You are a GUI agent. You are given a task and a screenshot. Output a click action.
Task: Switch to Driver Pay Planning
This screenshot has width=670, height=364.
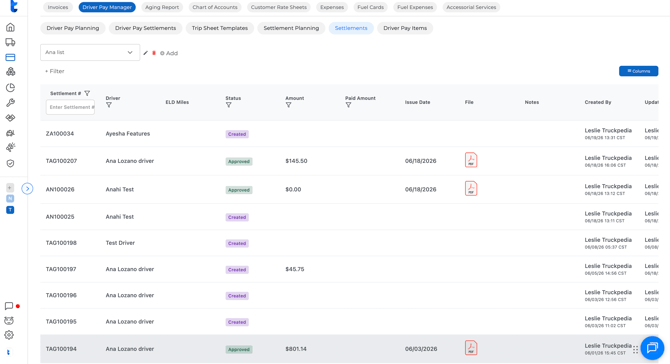[x=73, y=28]
